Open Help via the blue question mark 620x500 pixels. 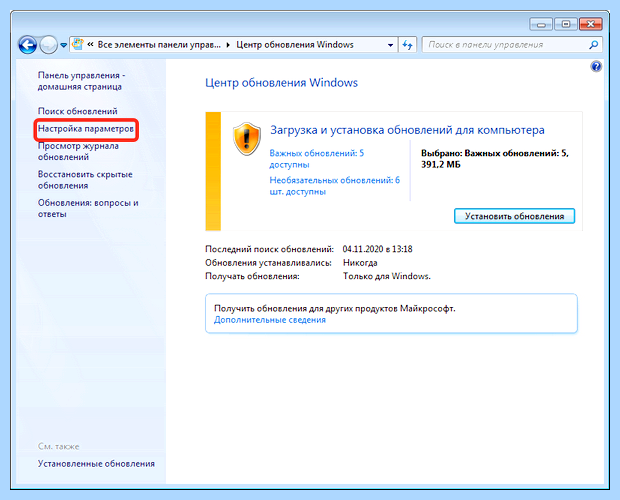click(596, 66)
